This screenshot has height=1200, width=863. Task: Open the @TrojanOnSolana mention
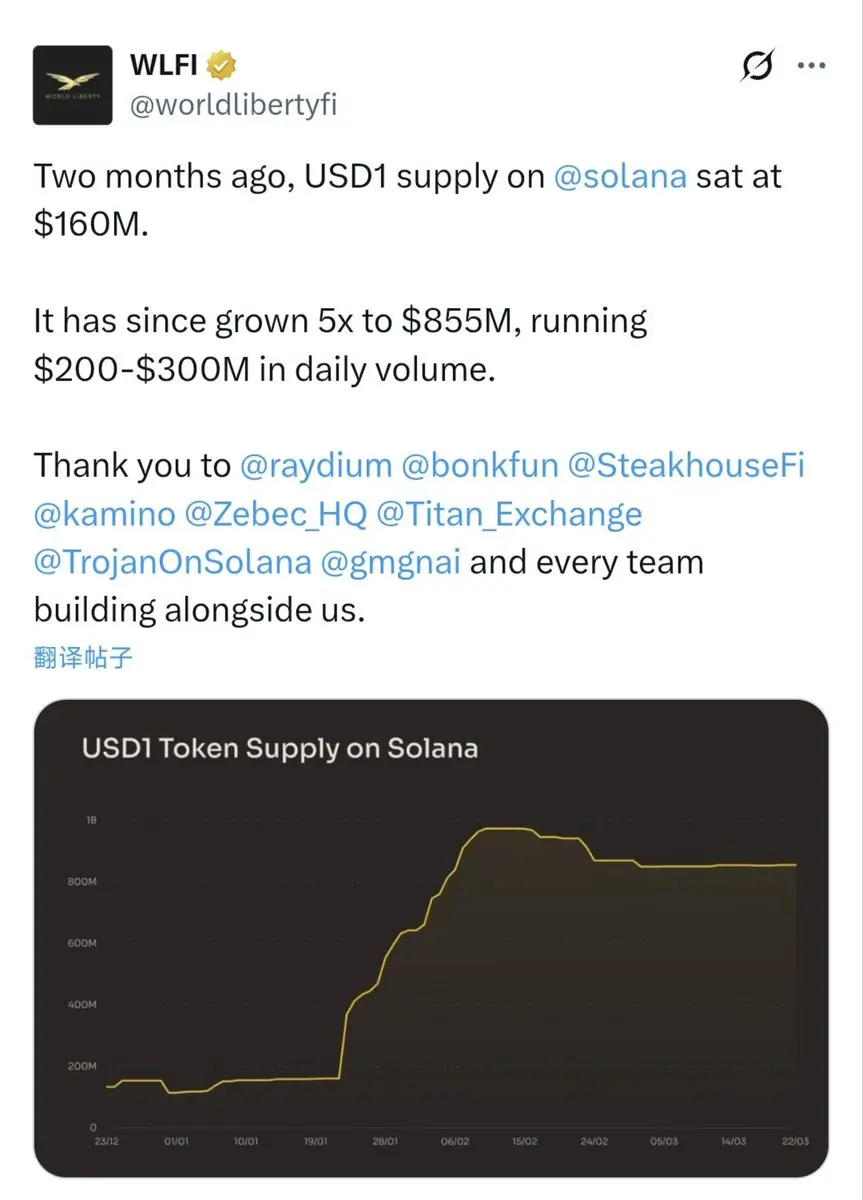click(x=172, y=562)
